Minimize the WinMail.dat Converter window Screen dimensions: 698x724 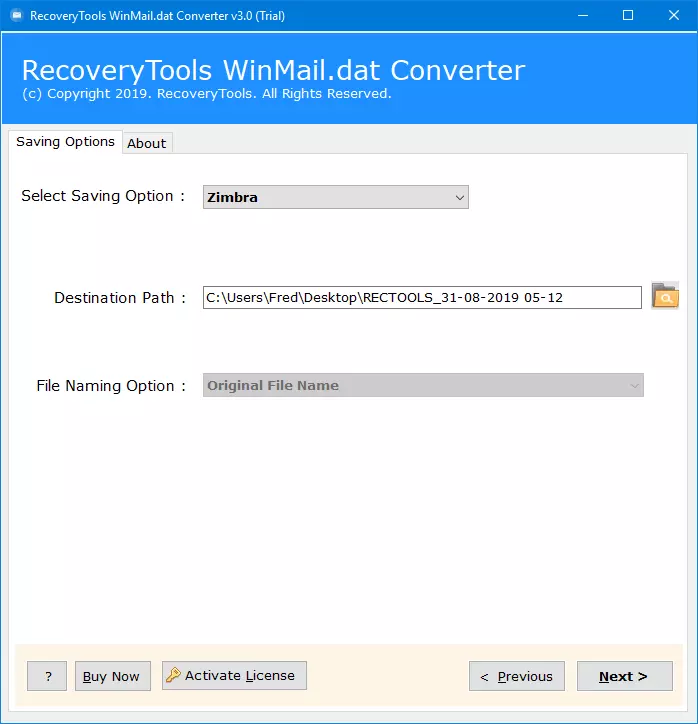pyautogui.click(x=583, y=15)
